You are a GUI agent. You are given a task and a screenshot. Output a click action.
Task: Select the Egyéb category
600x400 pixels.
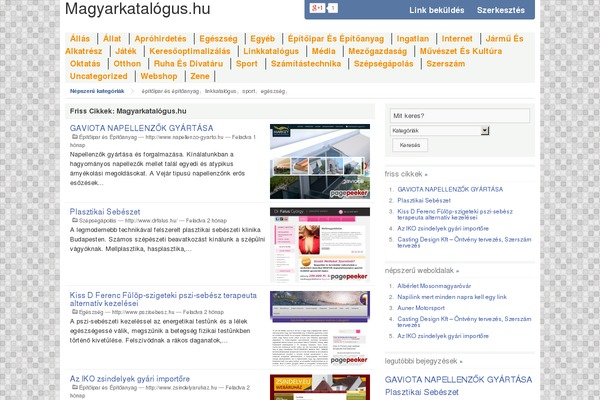(x=262, y=39)
